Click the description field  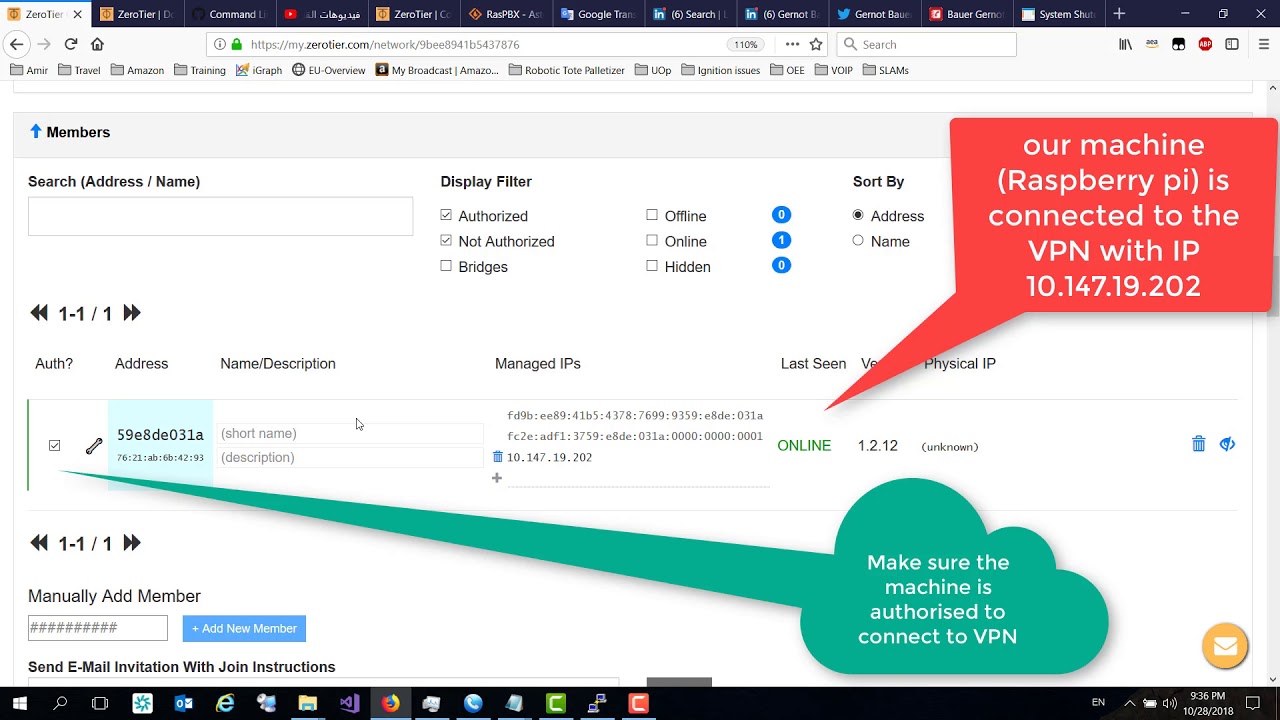(351, 457)
